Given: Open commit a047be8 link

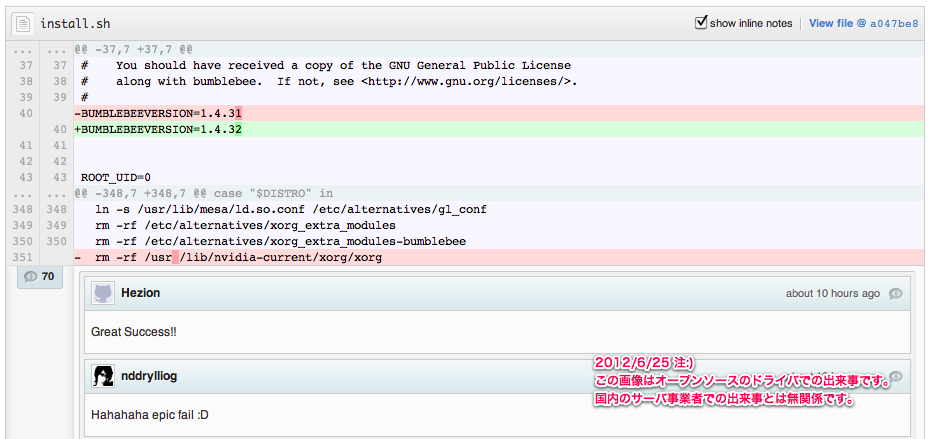Looking at the screenshot, I should click(893, 23).
